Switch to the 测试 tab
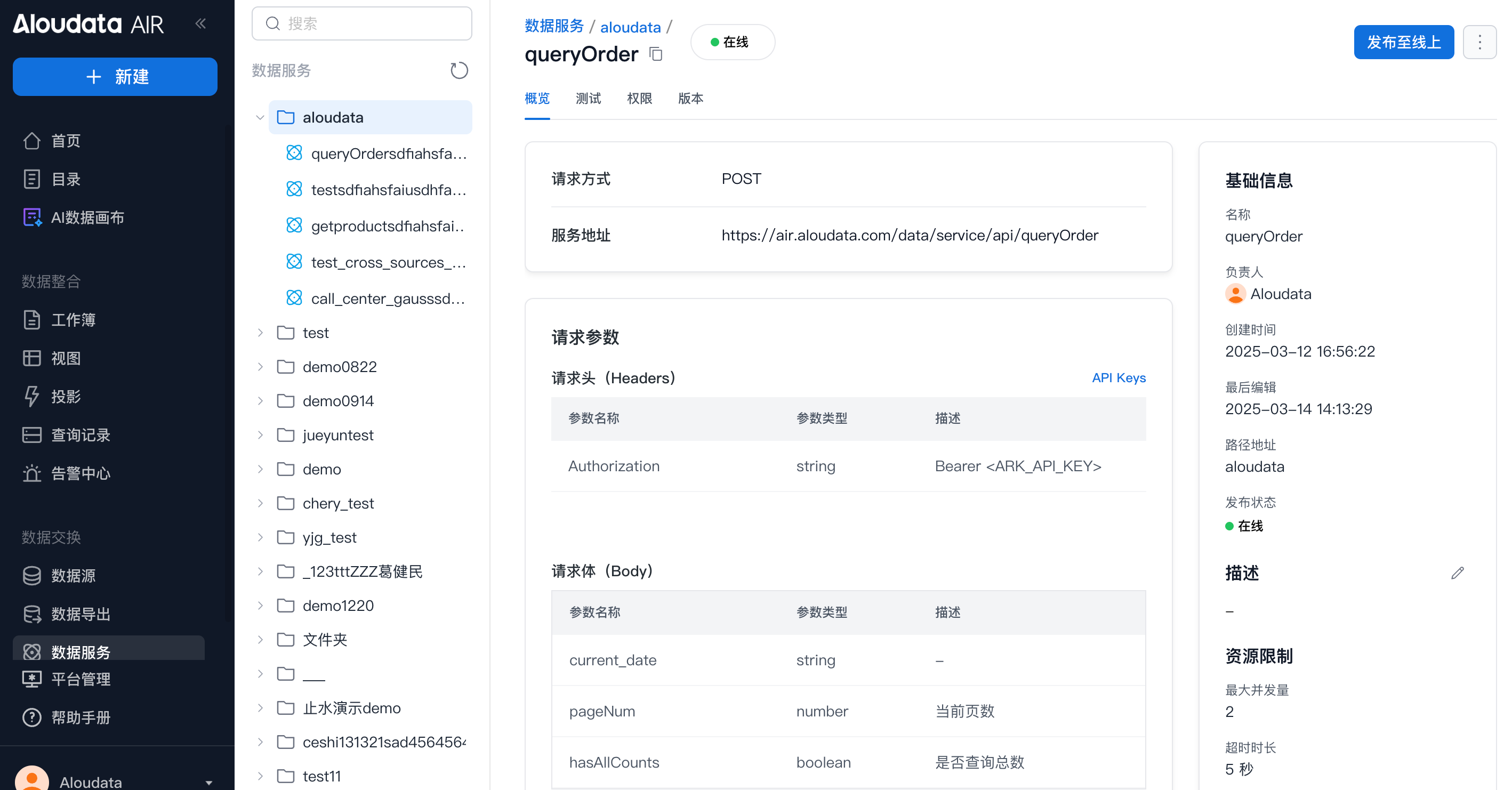The image size is (1512, 790). click(588, 99)
